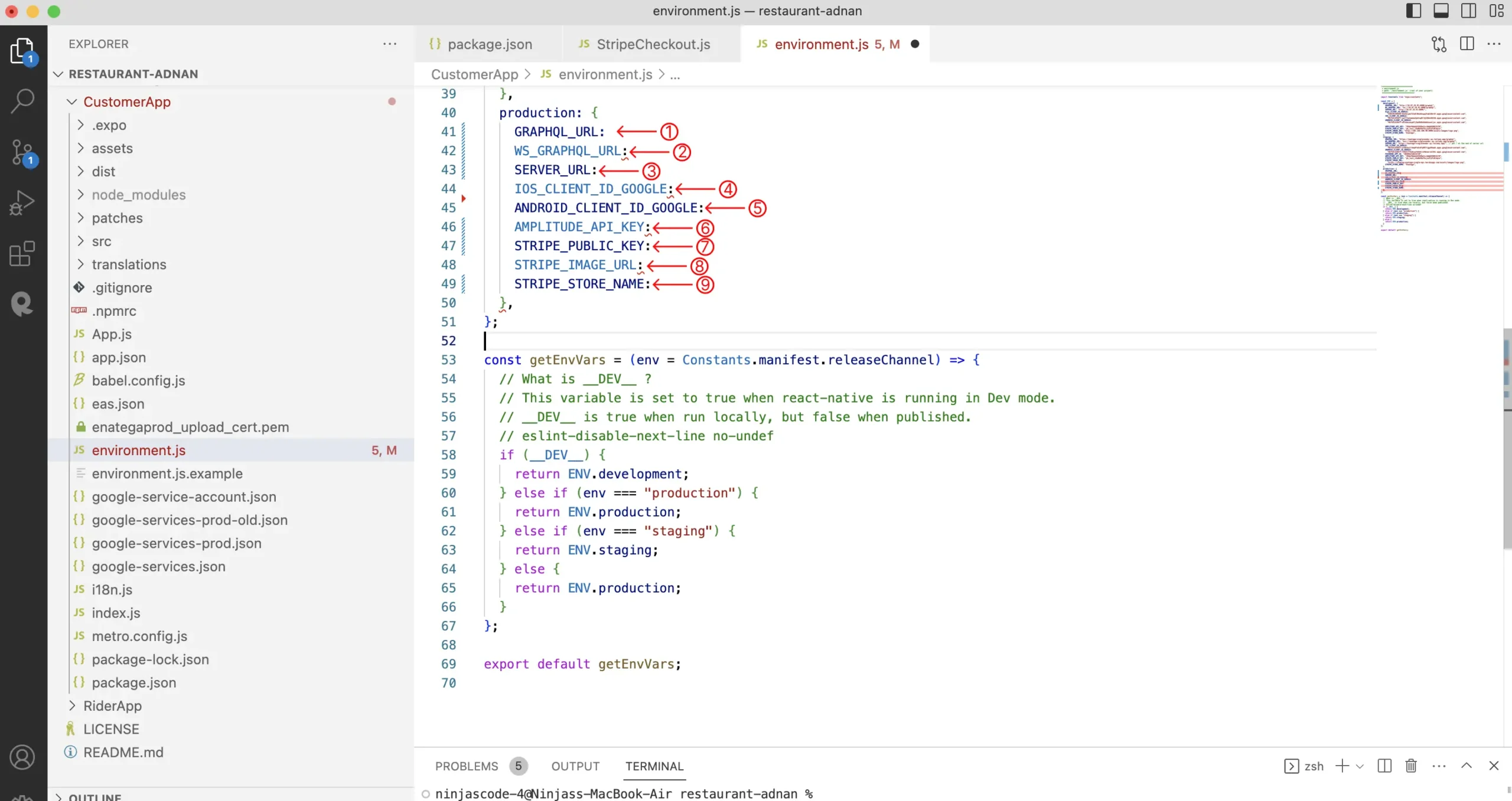This screenshot has height=801, width=1512.
Task: Click the CustomerApp breadcrumb
Action: 474,74
